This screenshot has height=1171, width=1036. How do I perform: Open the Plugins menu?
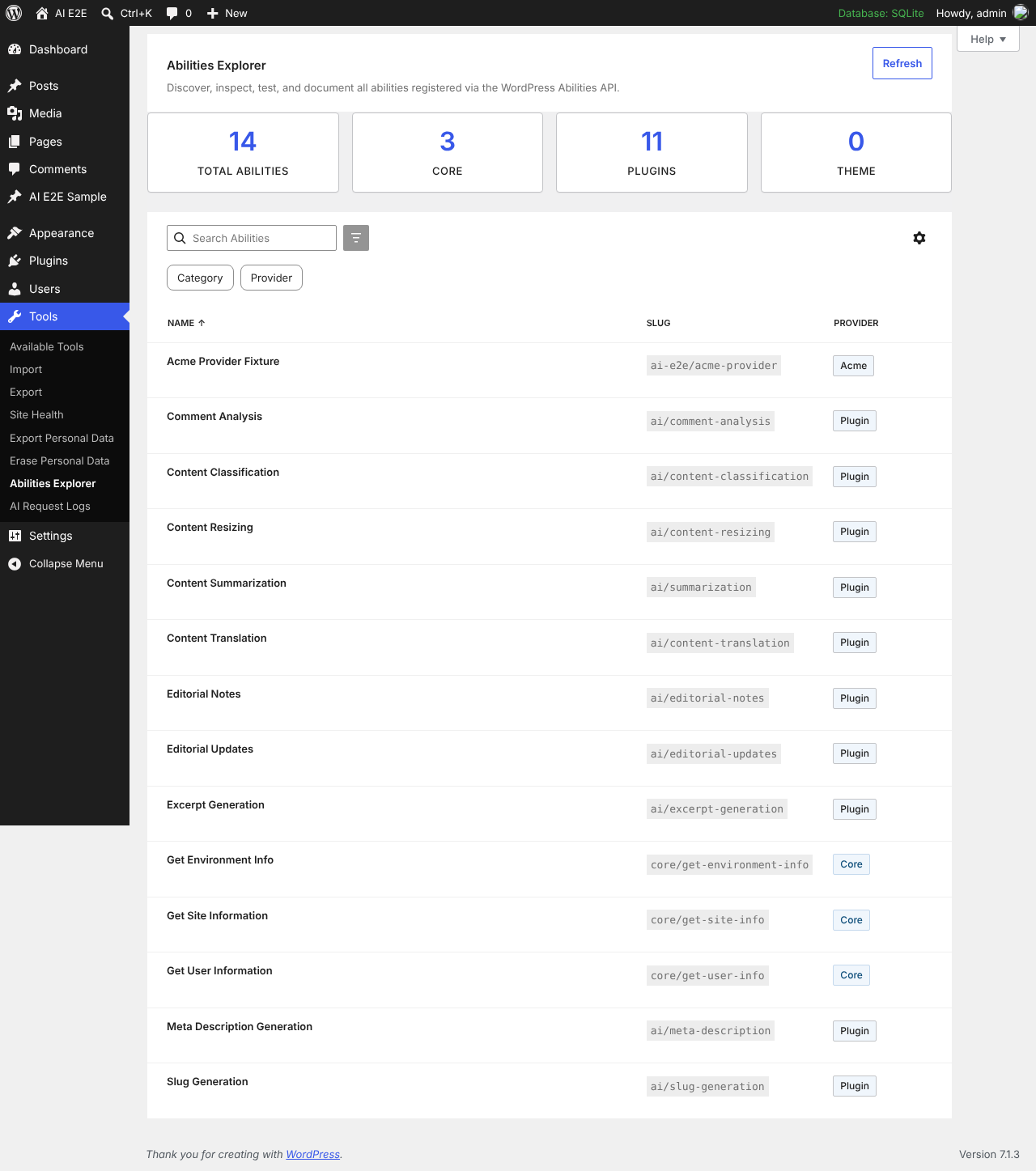[x=65, y=261]
